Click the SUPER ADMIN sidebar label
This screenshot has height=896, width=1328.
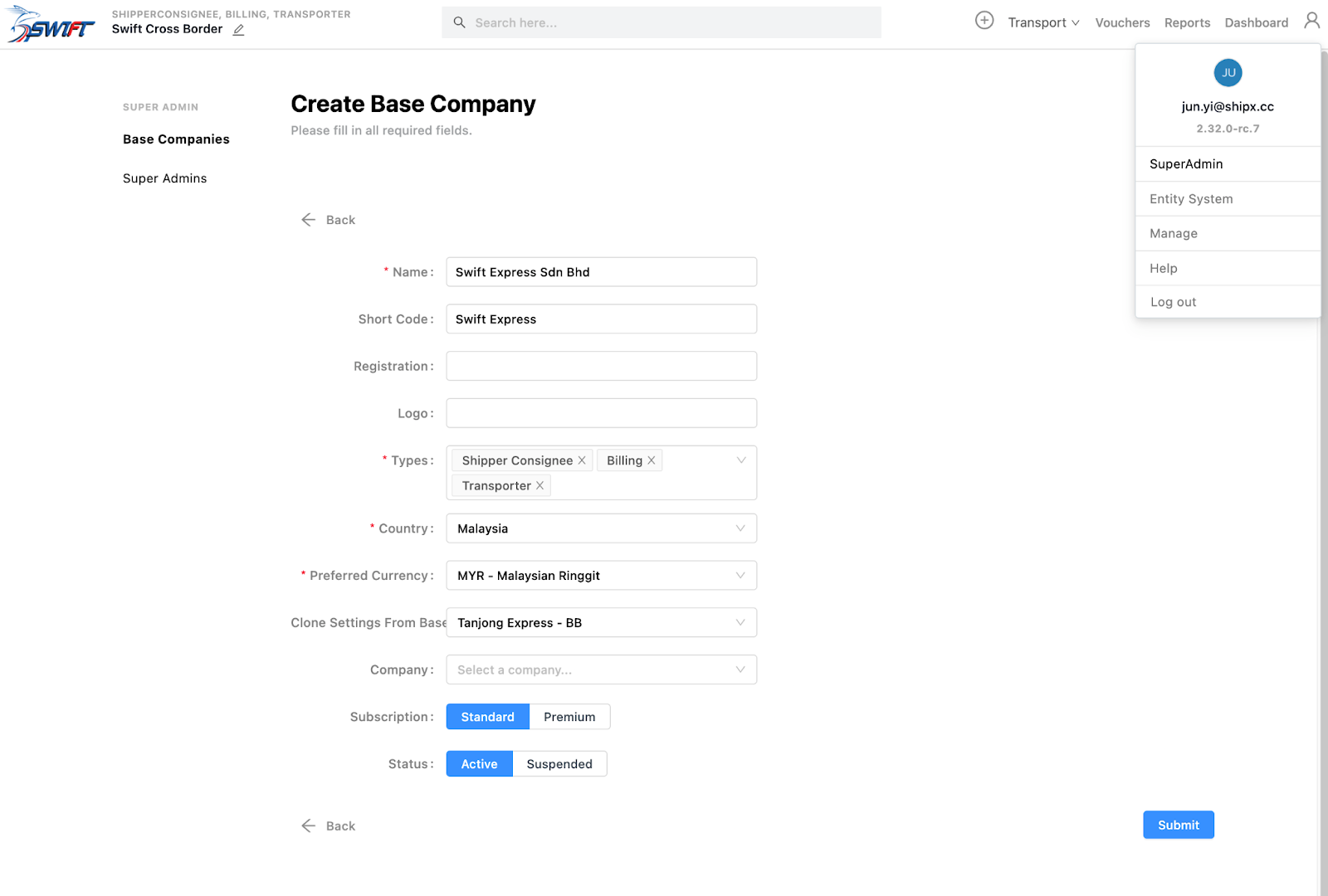click(160, 107)
